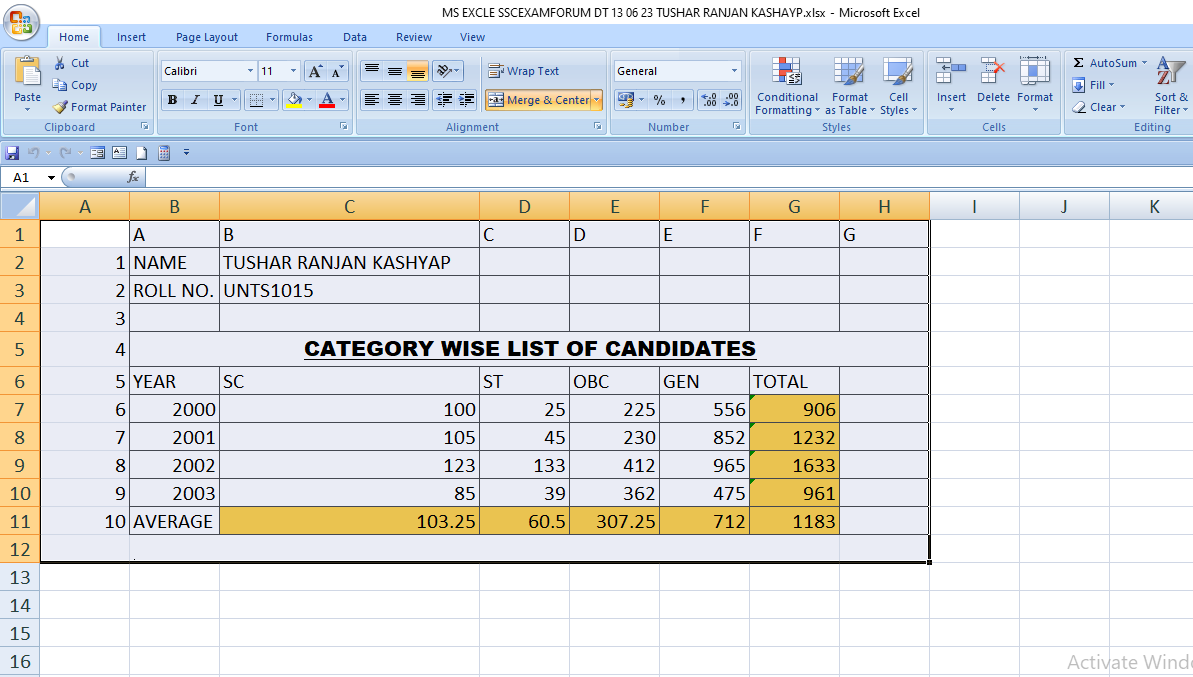Screen dimensions: 1193x677
Task: Click the Increase Indent icon
Action: click(465, 100)
